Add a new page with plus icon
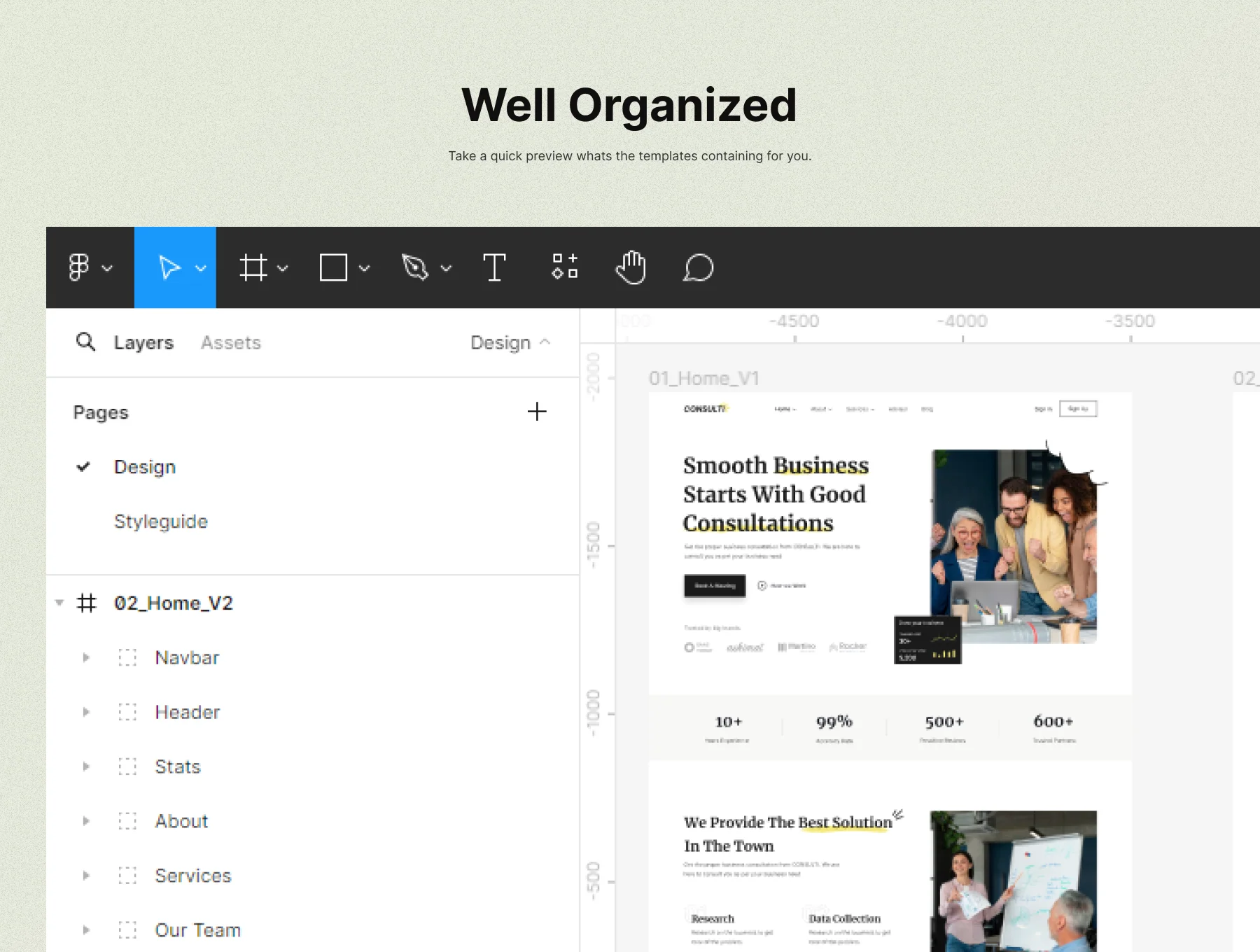The image size is (1260, 952). [537, 411]
